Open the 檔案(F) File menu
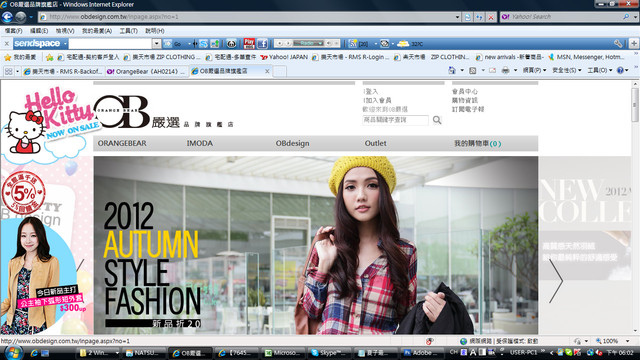The width and height of the screenshot is (640, 360). click(x=13, y=31)
